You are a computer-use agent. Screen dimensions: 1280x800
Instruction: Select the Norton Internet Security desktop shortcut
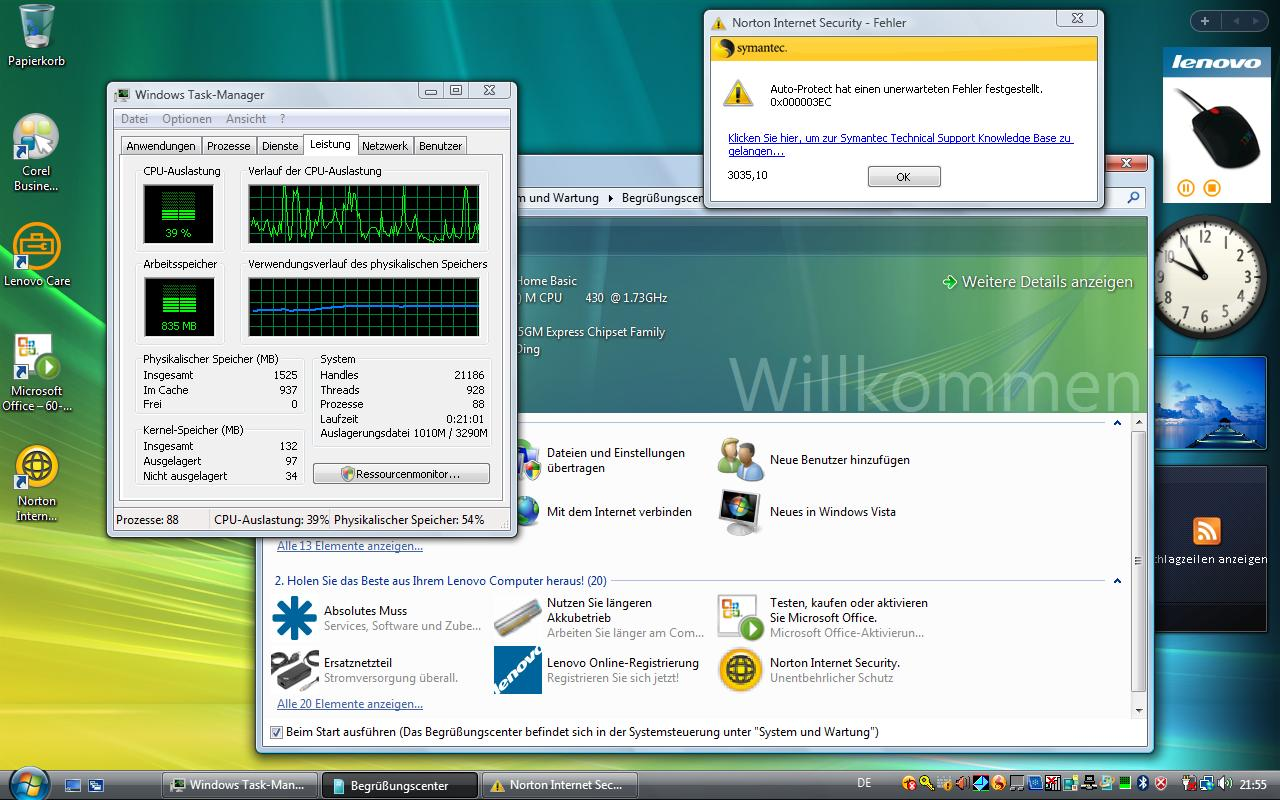tap(37, 484)
